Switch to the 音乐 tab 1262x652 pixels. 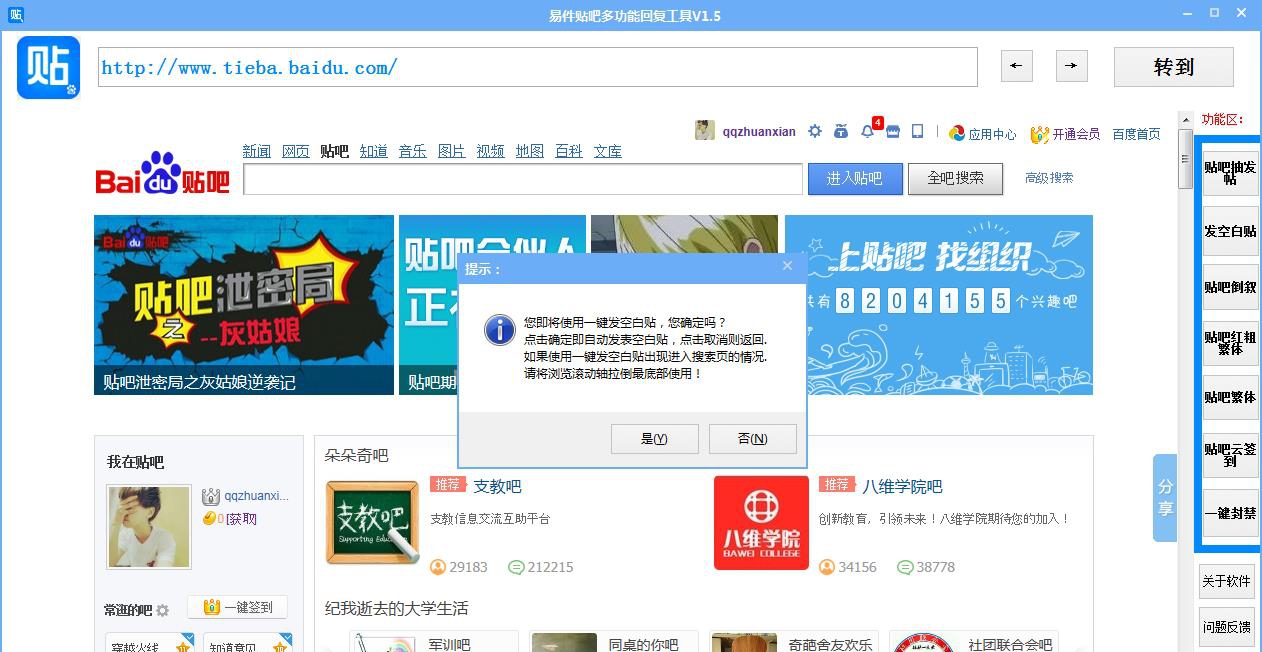click(x=413, y=151)
